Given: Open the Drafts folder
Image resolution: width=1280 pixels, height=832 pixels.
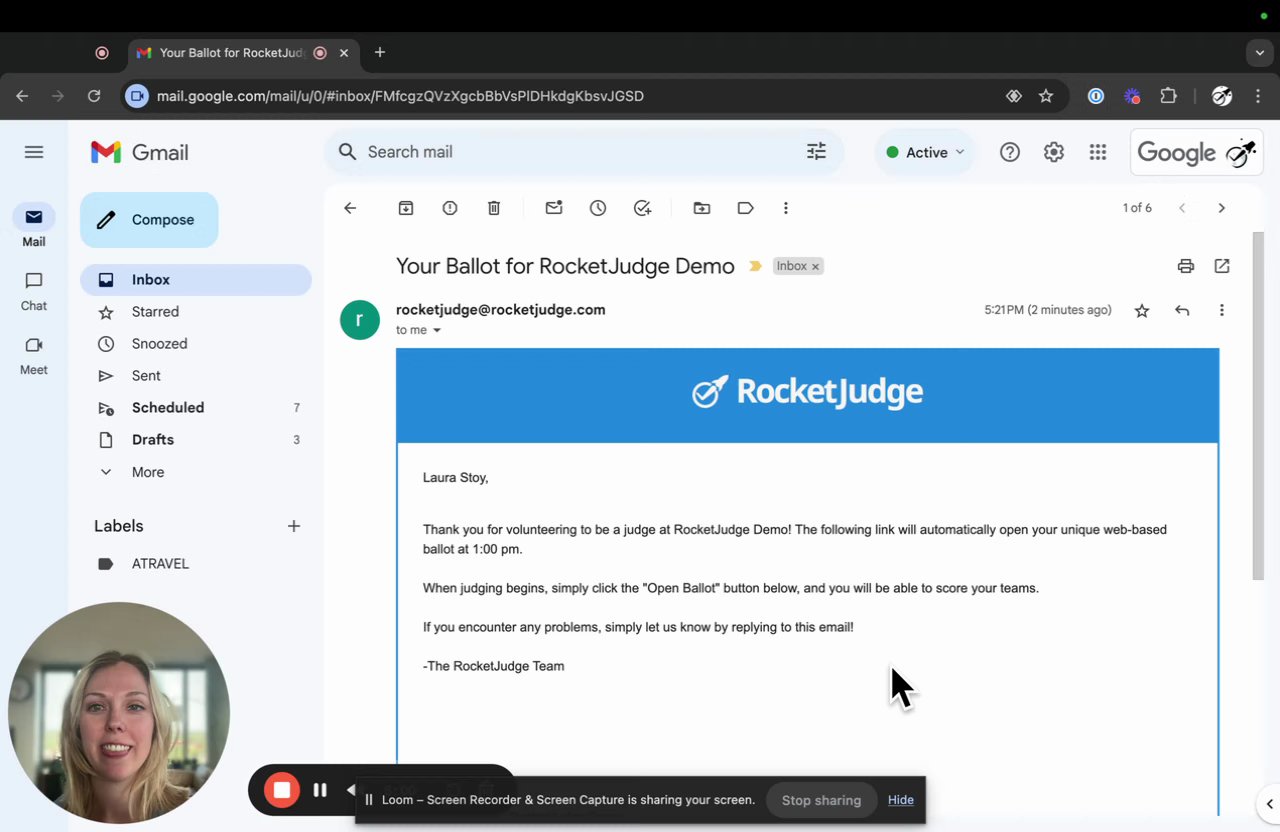Looking at the screenshot, I should pos(196,440).
